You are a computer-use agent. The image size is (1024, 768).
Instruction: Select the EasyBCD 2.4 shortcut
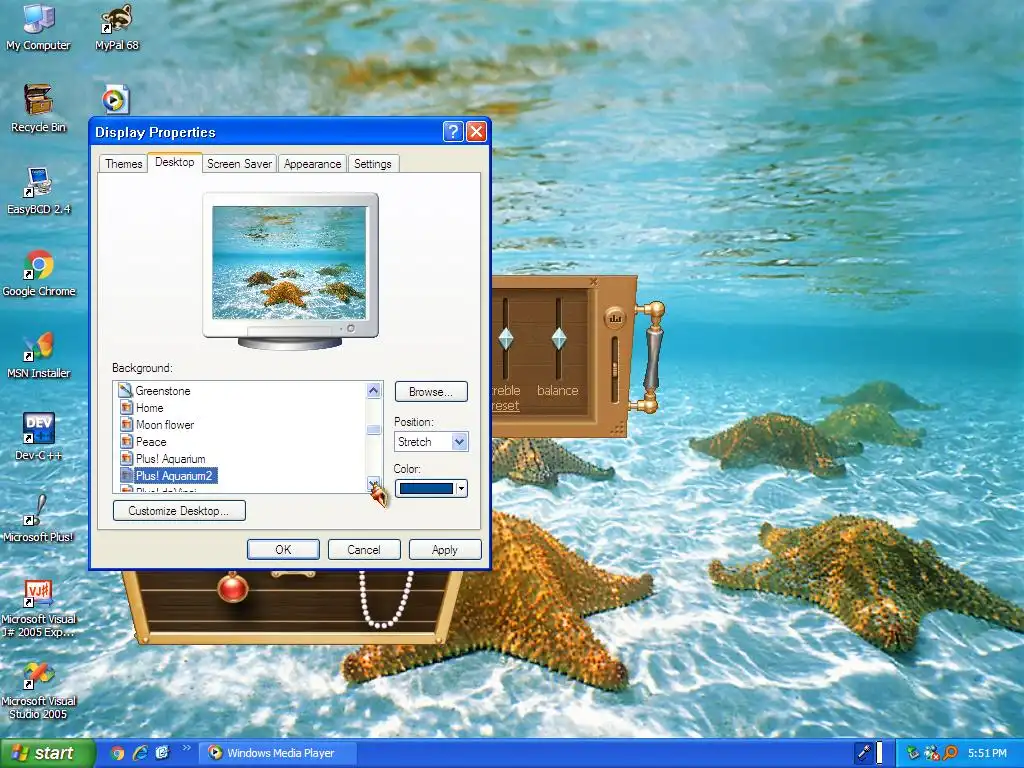tap(38, 191)
